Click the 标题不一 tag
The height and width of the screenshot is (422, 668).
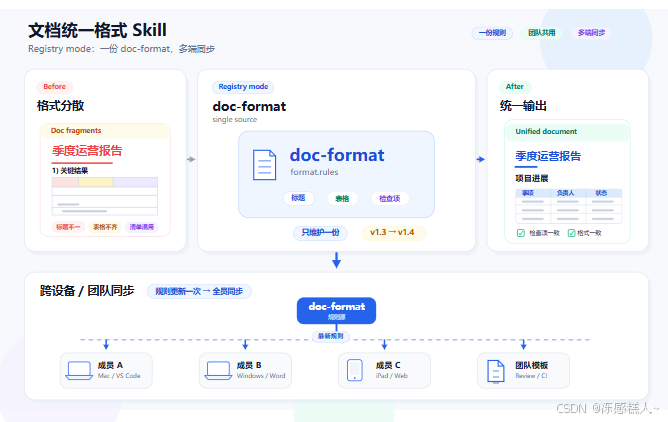point(68,227)
